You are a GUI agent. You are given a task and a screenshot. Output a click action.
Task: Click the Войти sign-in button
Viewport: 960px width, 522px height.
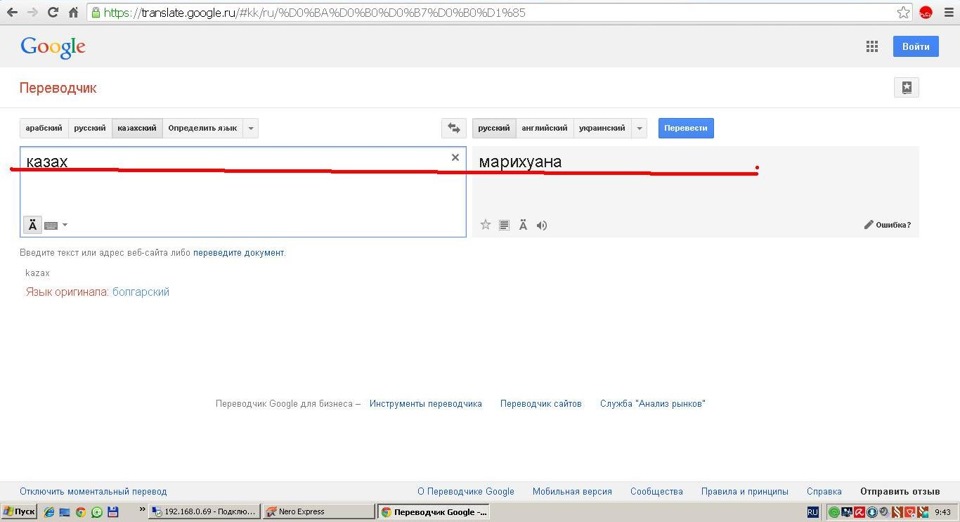916,47
